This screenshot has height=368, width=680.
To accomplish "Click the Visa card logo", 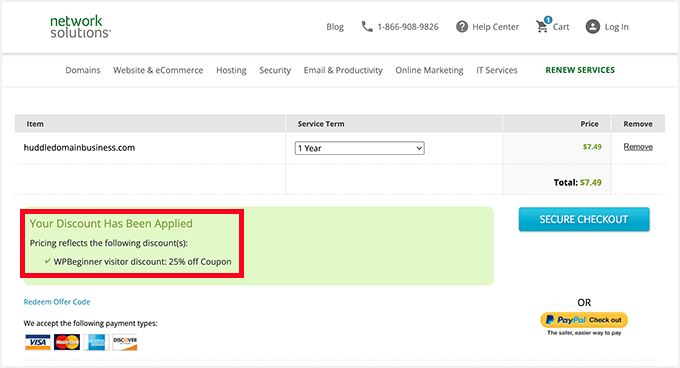I will pyautogui.click(x=38, y=342).
